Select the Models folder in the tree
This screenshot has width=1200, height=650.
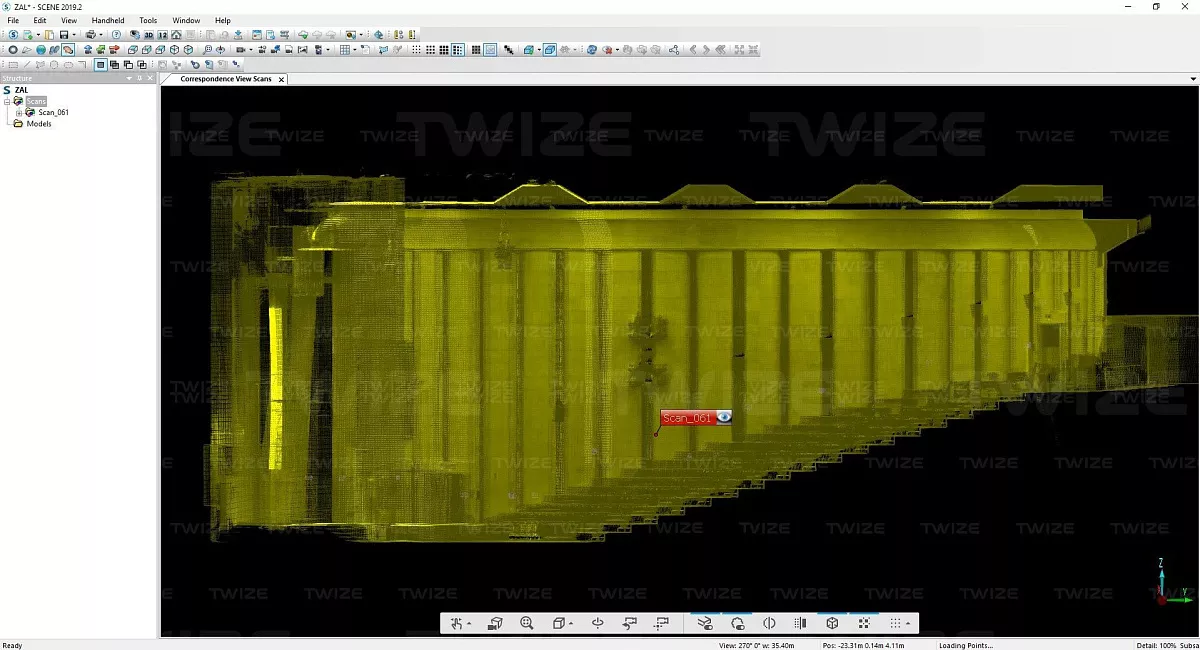(x=39, y=124)
